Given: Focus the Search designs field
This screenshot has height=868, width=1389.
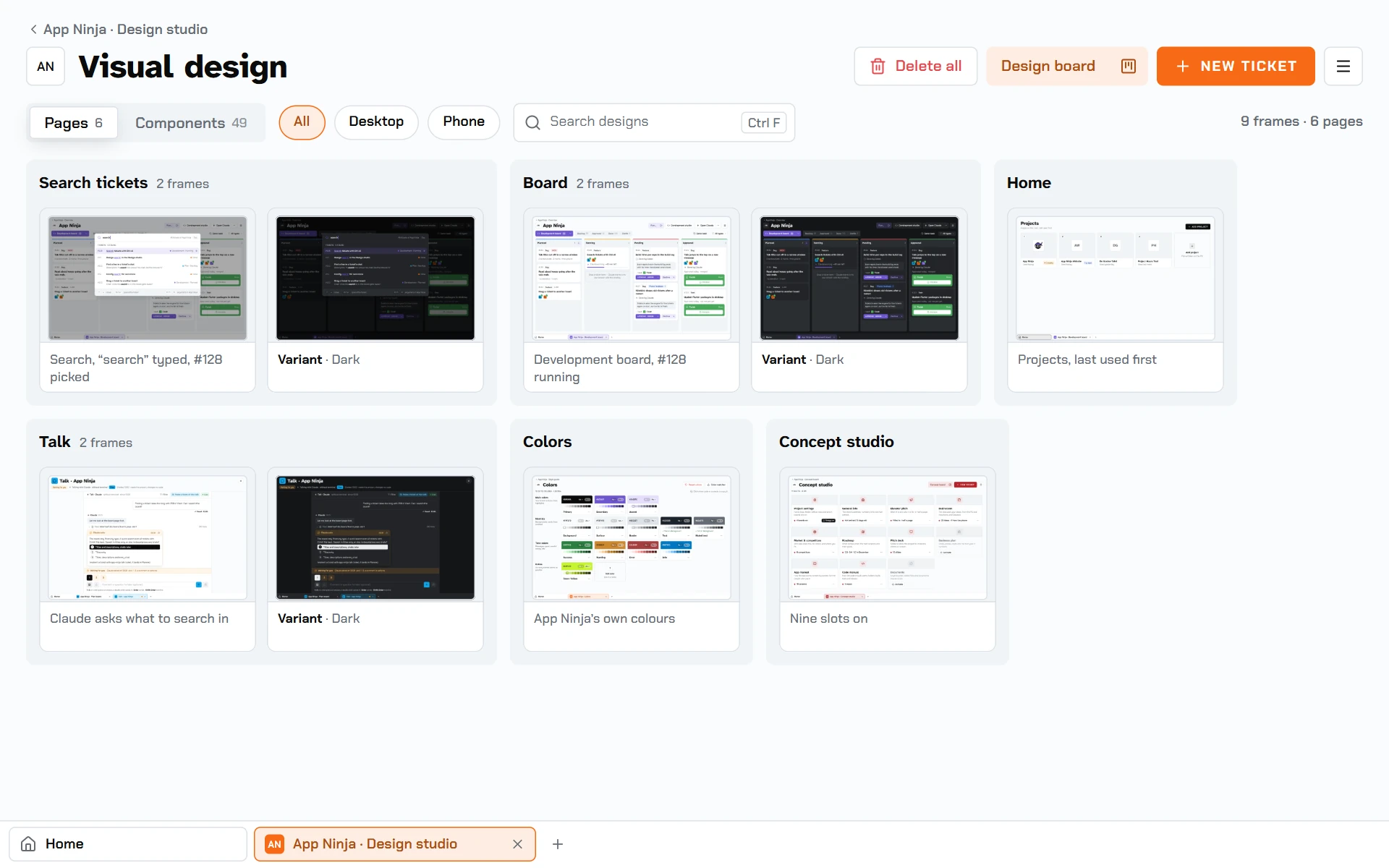Looking at the screenshot, I should point(654,122).
